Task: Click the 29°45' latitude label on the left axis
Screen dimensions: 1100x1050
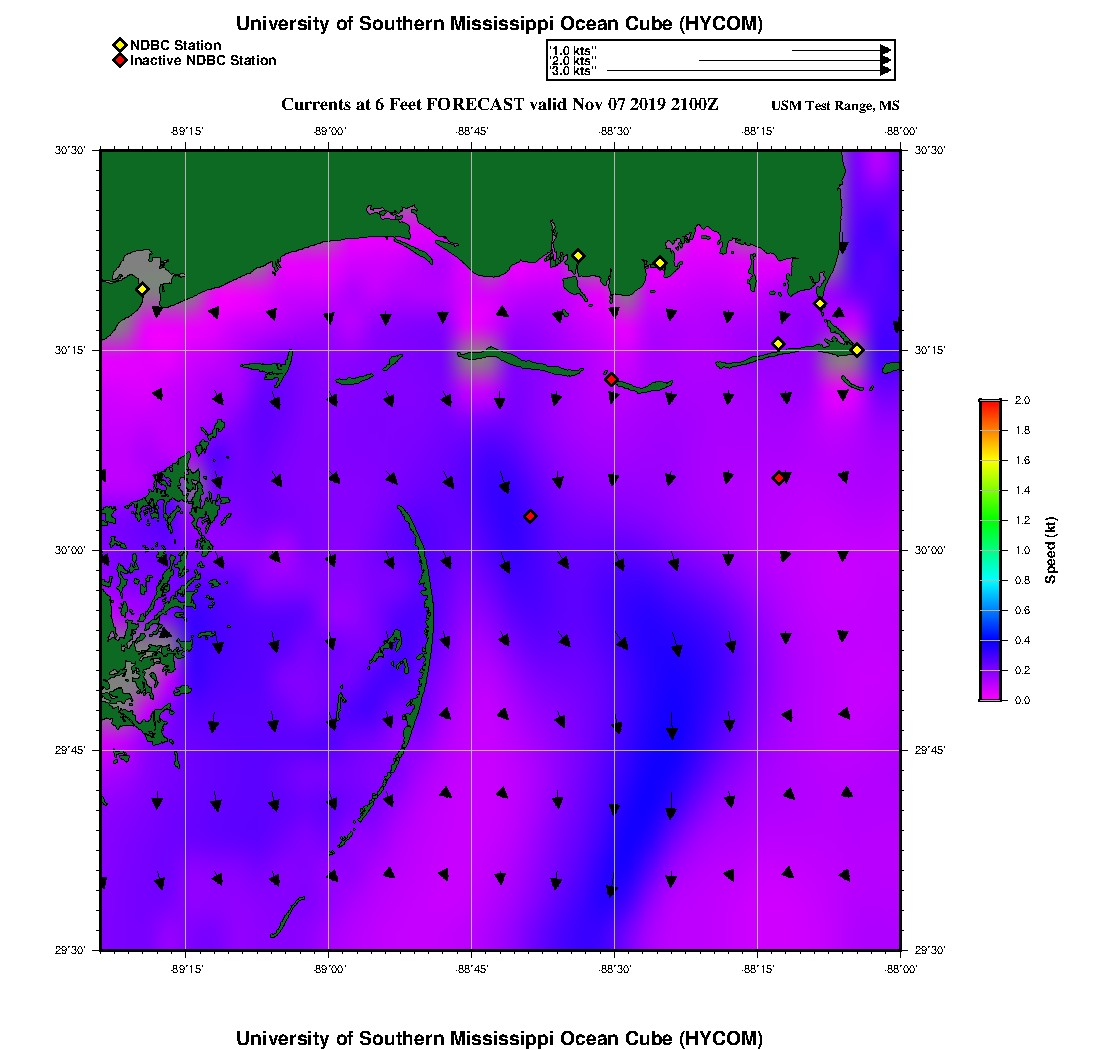Action: (70, 751)
